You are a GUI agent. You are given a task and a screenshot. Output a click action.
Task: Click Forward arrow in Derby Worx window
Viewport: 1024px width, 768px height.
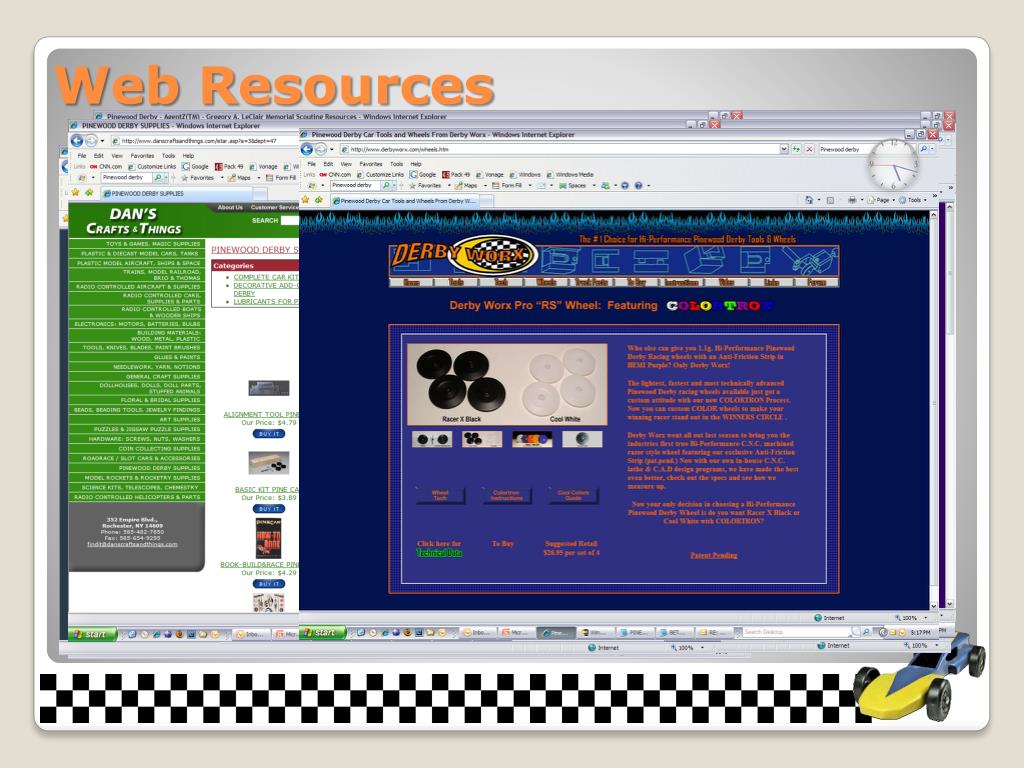(321, 149)
